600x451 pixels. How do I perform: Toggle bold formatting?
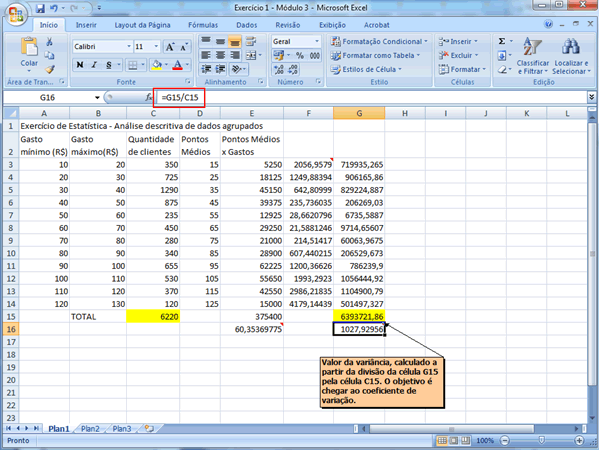[79, 64]
